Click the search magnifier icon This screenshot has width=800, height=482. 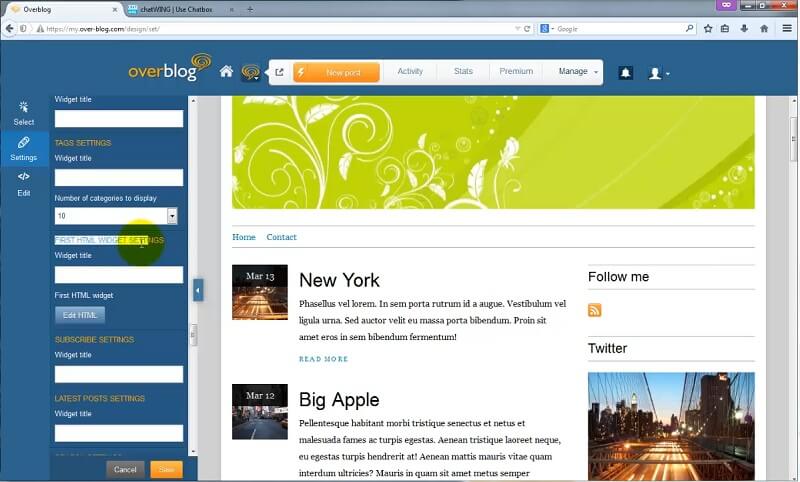pyautogui.click(x=689, y=29)
